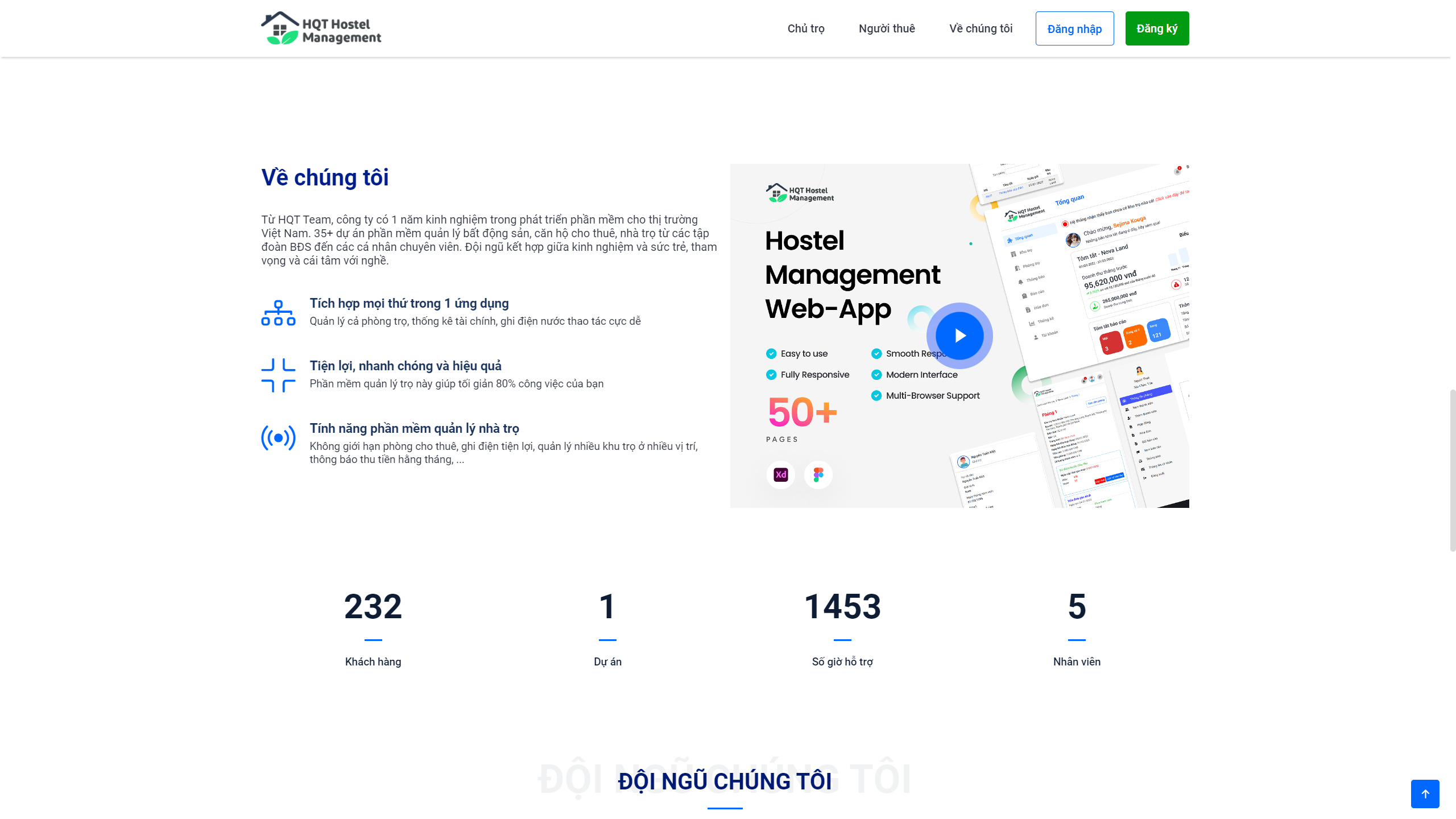
Task: Click the Fully Responsive checkmark
Action: [x=771, y=375]
